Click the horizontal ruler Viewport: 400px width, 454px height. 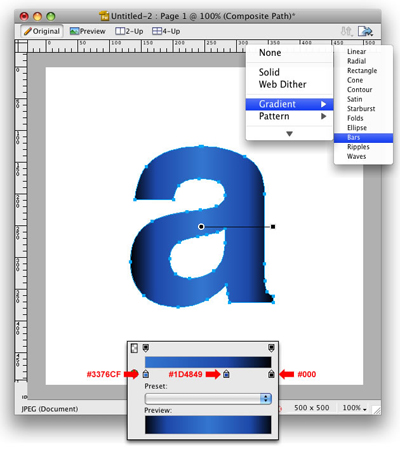[x=204, y=46]
